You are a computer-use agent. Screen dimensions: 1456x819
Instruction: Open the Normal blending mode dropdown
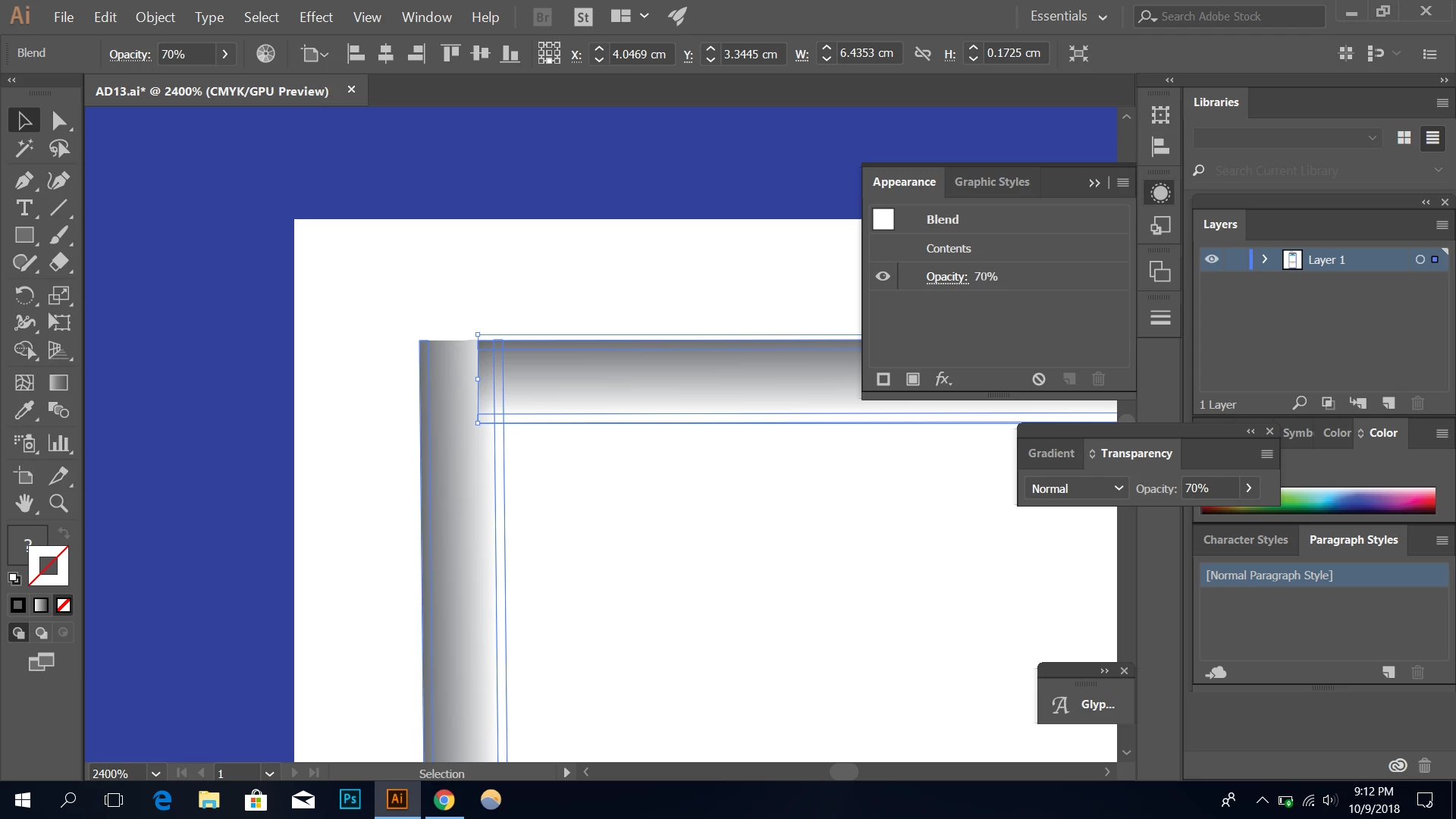click(x=1076, y=488)
